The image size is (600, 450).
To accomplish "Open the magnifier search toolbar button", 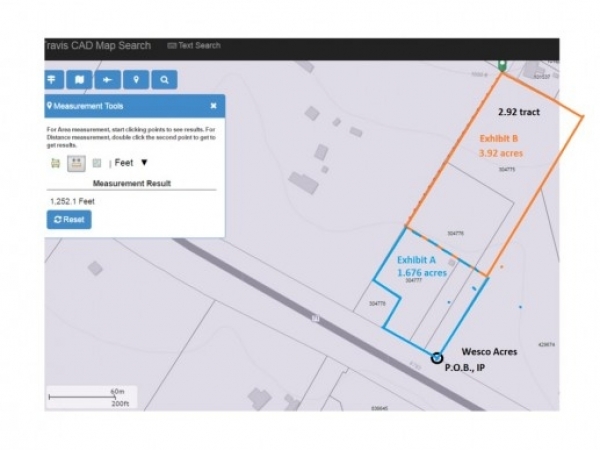I will tap(164, 80).
